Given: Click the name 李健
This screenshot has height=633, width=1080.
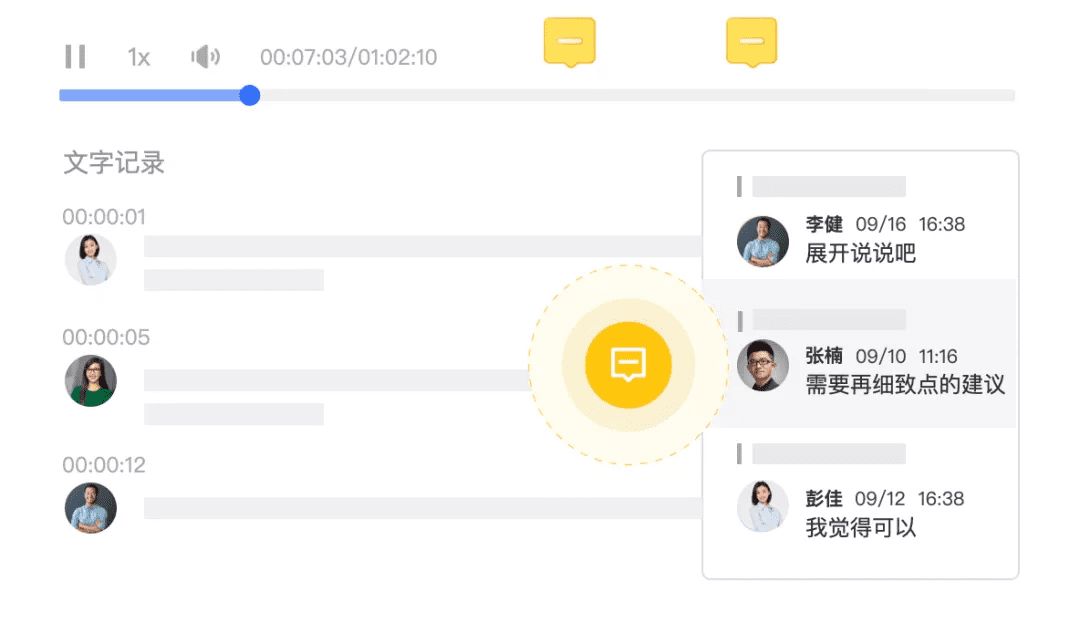Looking at the screenshot, I should click(824, 224).
